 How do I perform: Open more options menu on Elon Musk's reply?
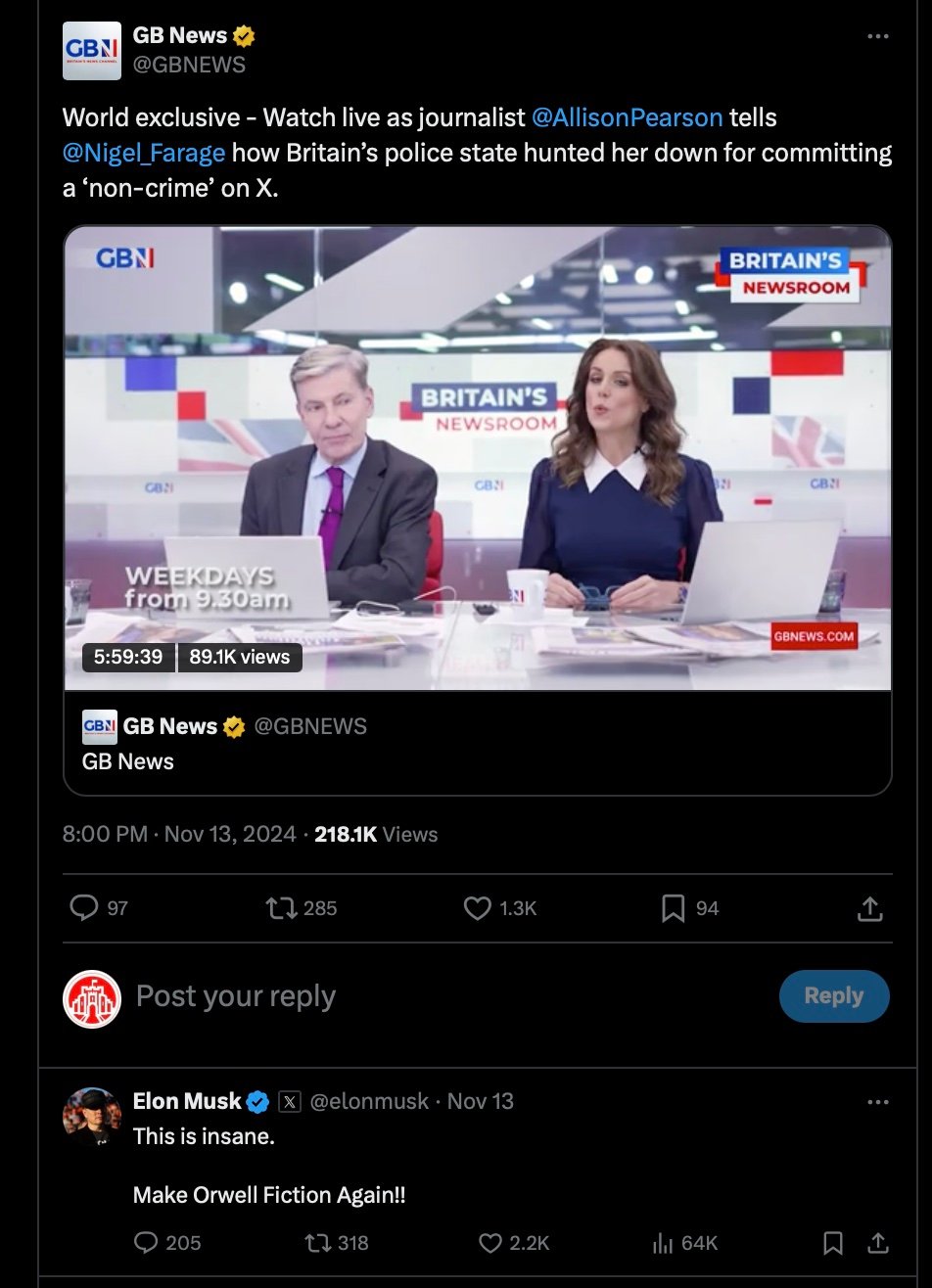point(878,1101)
